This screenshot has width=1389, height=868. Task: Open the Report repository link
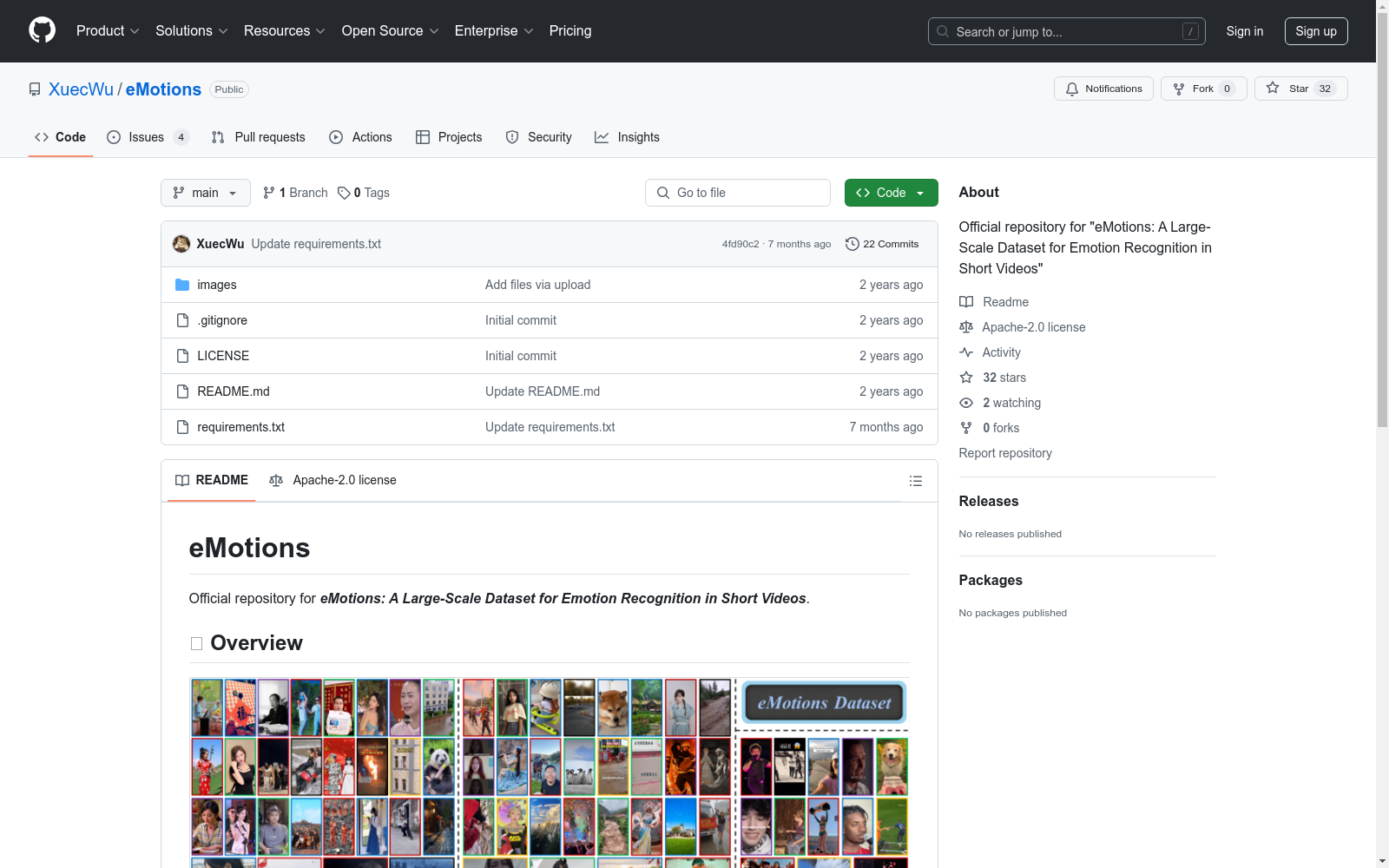[x=1004, y=453]
